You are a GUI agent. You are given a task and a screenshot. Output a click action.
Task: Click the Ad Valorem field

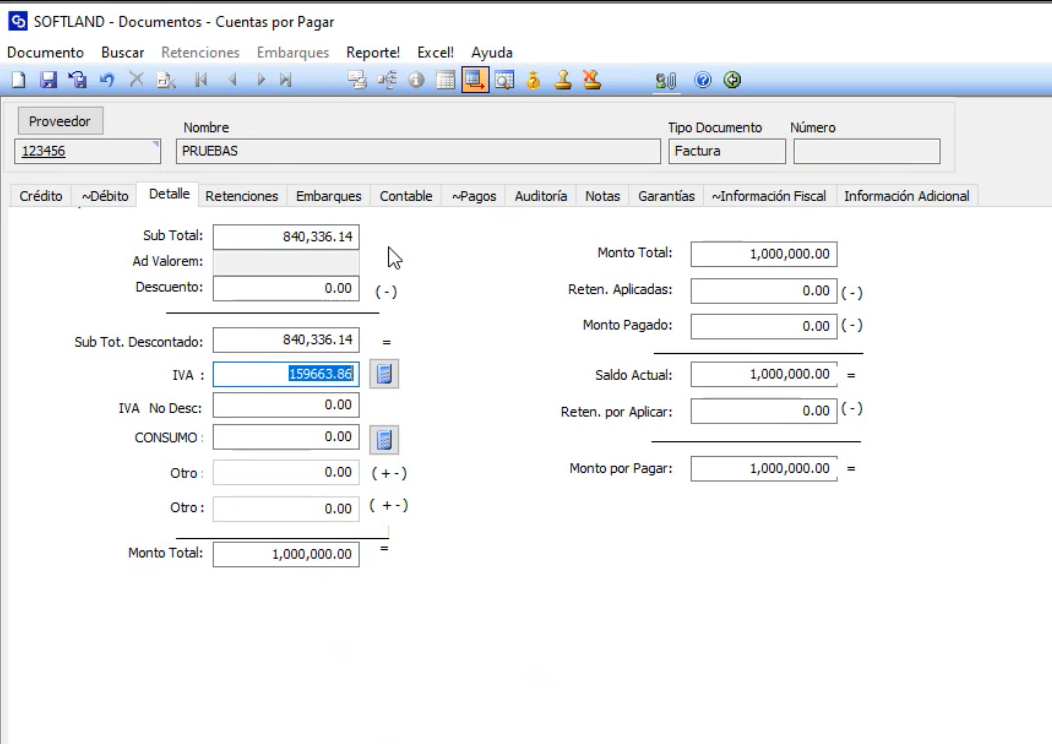286,262
